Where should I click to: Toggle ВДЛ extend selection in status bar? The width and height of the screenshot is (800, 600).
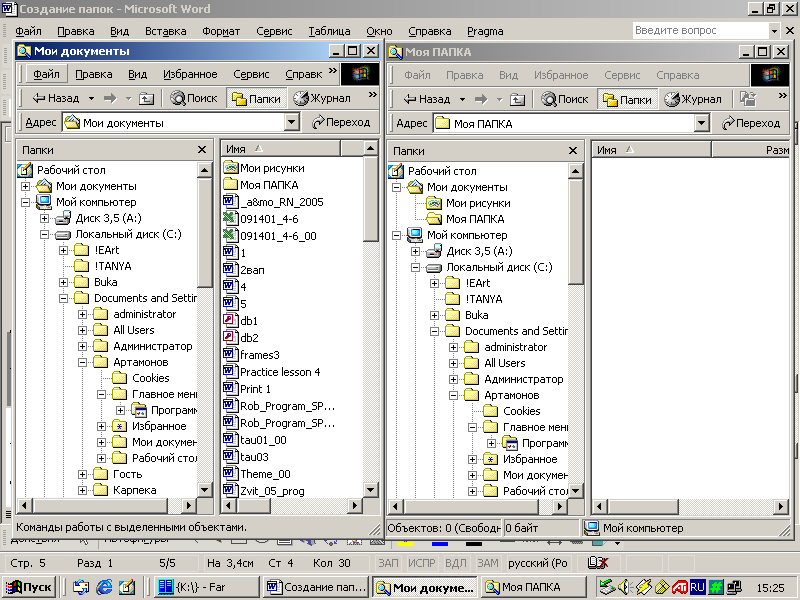point(456,563)
